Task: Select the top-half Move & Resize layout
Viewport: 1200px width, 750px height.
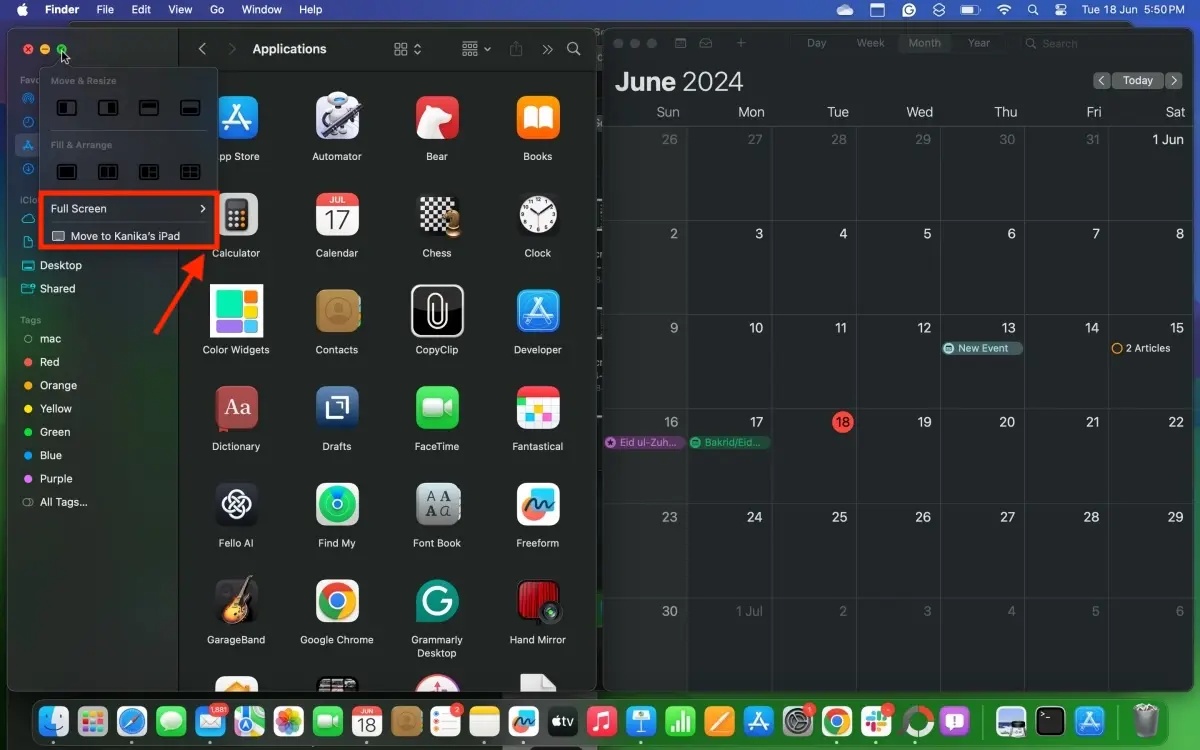Action: pos(148,107)
